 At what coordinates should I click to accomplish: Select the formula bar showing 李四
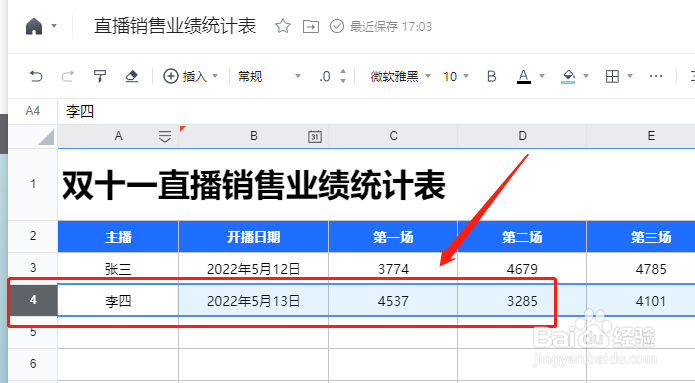coord(376,111)
